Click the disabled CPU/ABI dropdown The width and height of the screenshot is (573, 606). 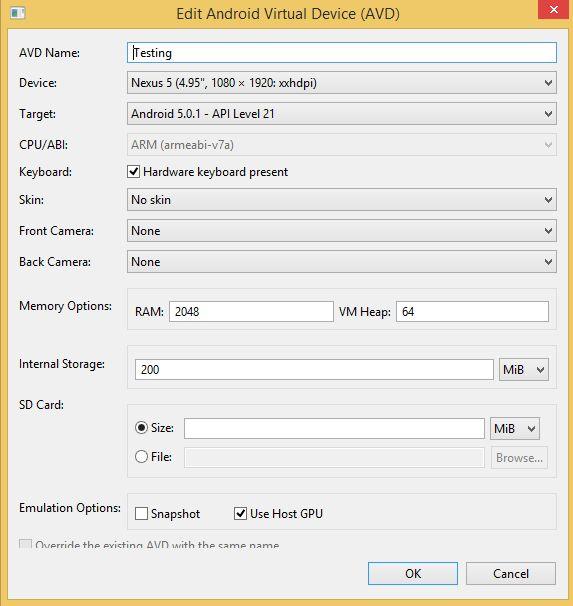pos(342,145)
